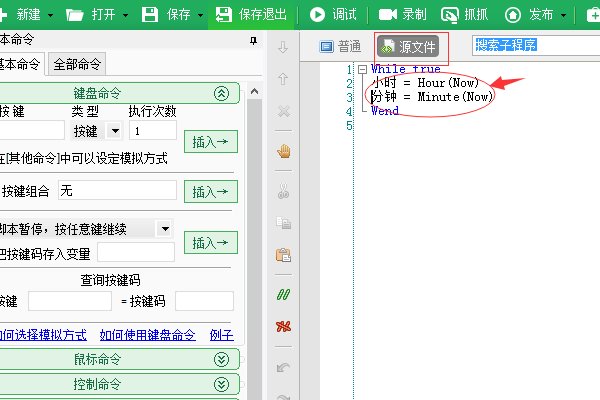Start 调试 (Debug) play button
This screenshot has width=600, height=400.
click(317, 15)
